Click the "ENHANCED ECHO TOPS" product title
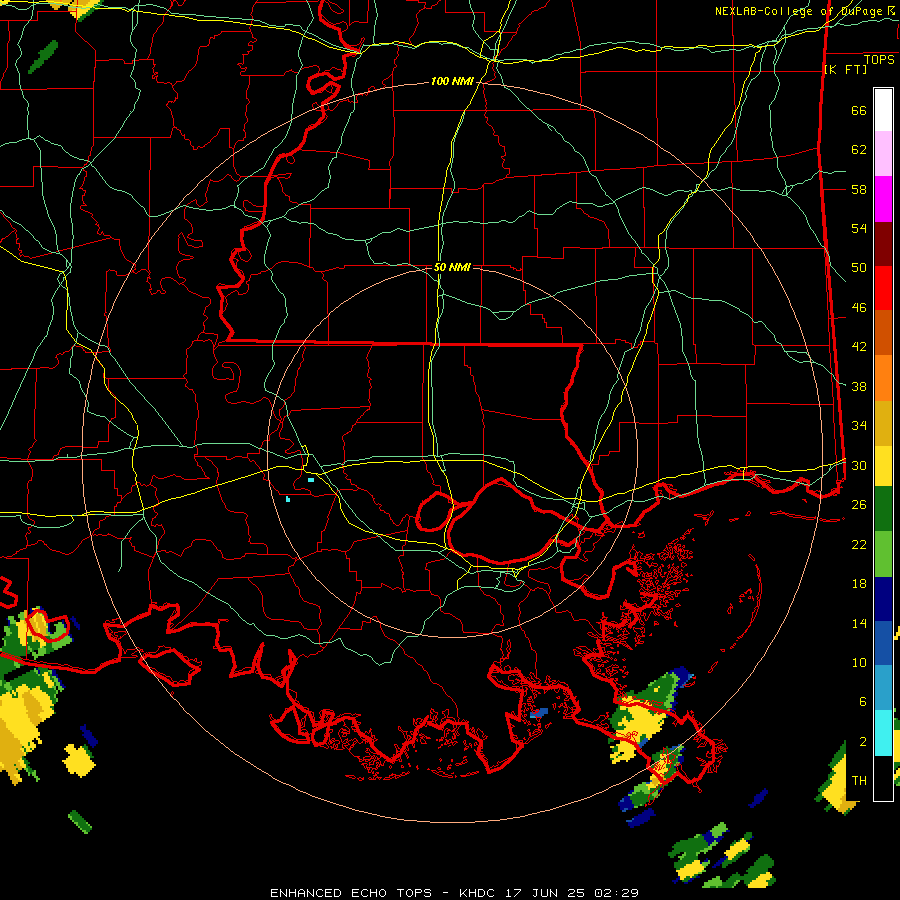Viewport: 900px width, 900px height. (x=351, y=893)
